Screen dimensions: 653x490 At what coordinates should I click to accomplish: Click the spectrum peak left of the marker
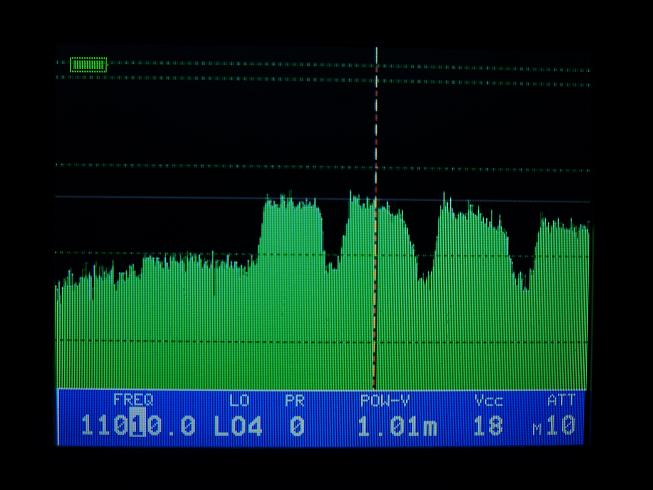(353, 196)
